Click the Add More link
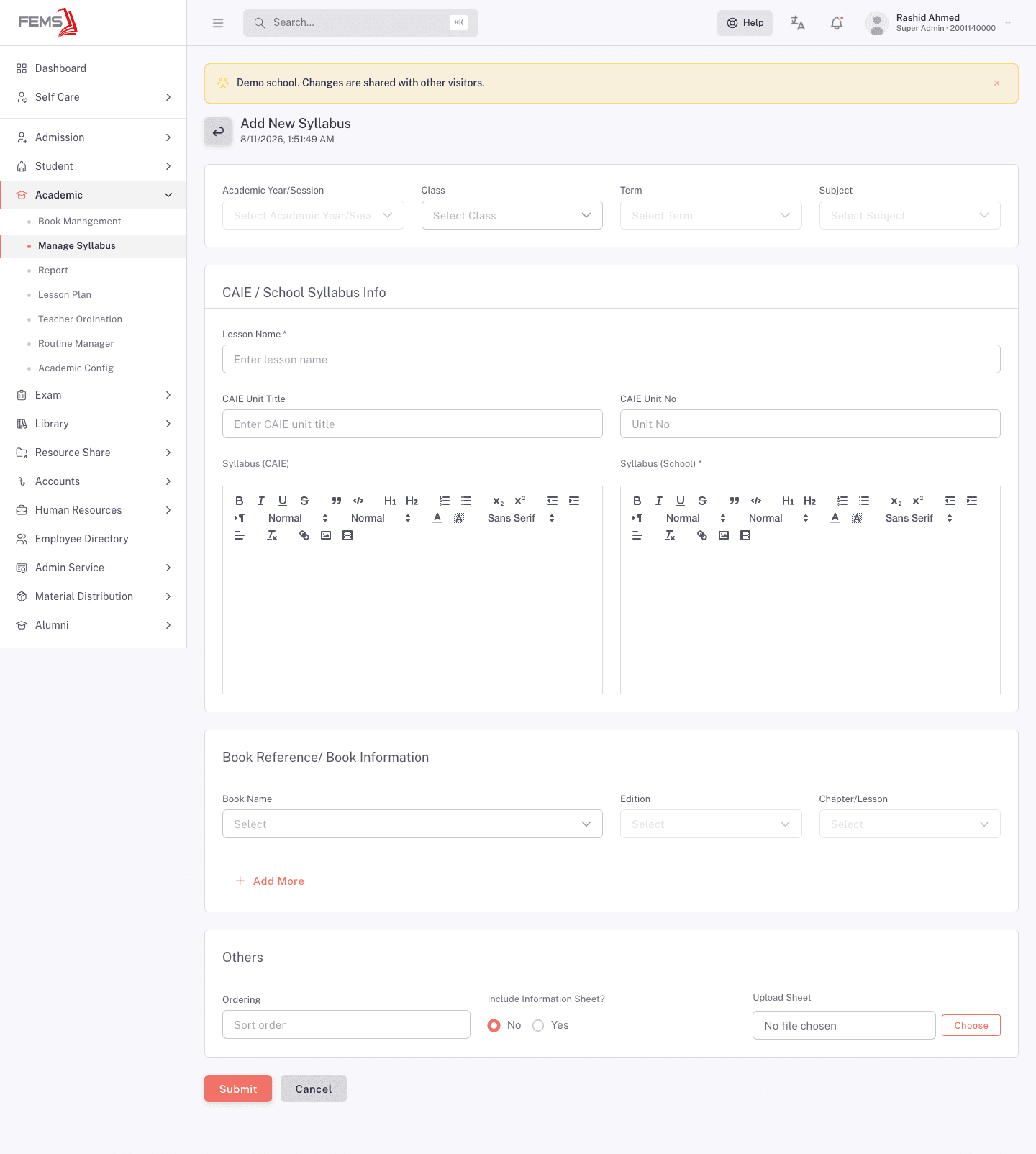 pos(270,881)
